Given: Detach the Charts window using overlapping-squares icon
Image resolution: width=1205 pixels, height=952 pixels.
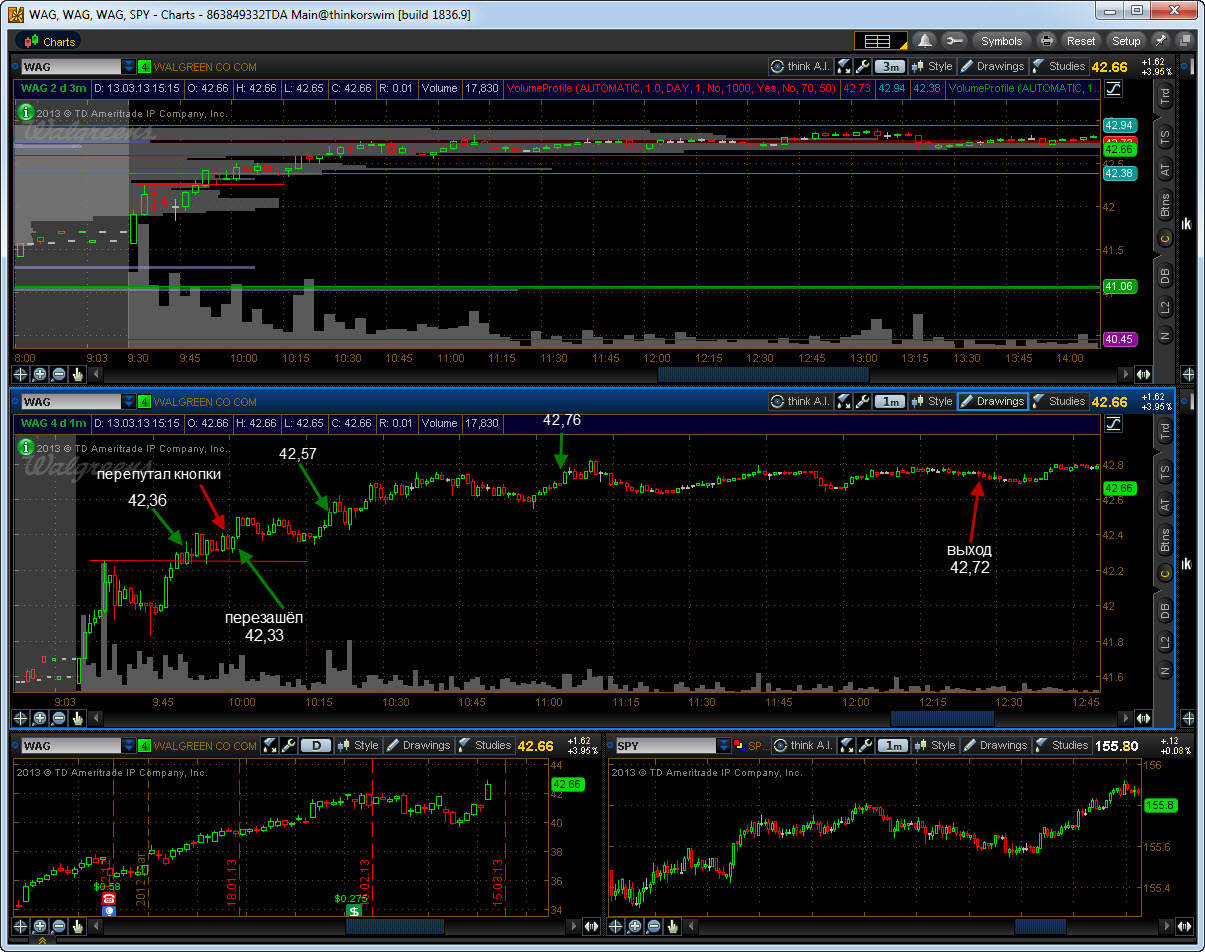Looking at the screenshot, I should tap(1185, 41).
